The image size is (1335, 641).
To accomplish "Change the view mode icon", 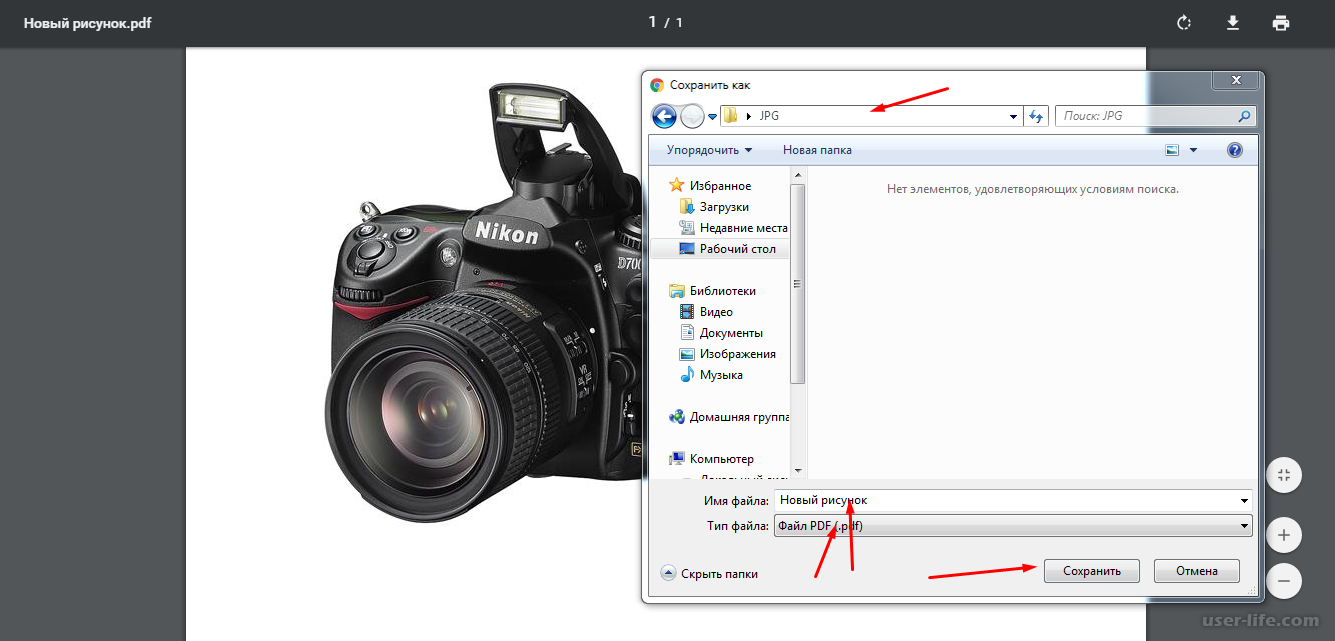I will pos(1172,150).
